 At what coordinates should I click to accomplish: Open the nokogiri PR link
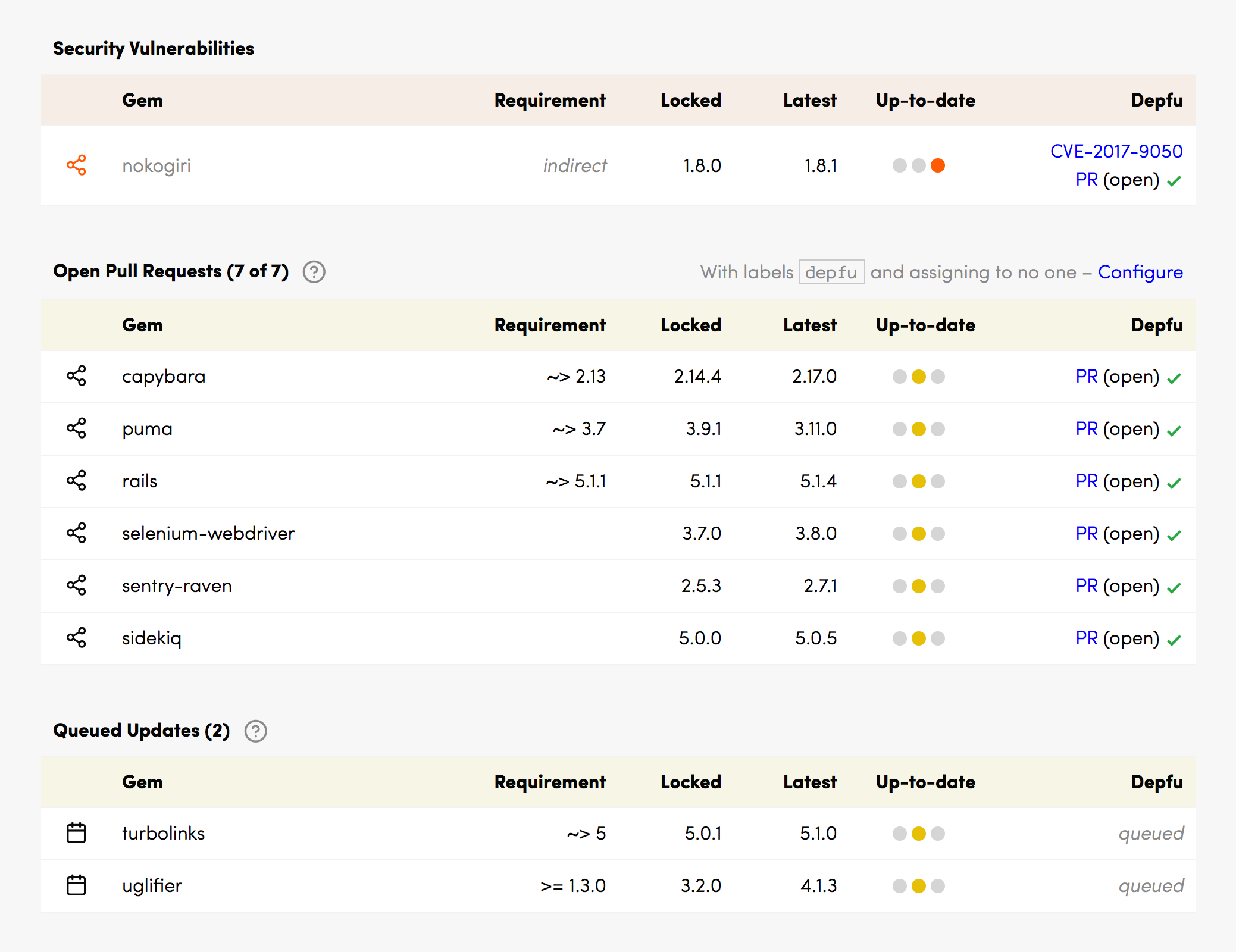click(x=1086, y=180)
